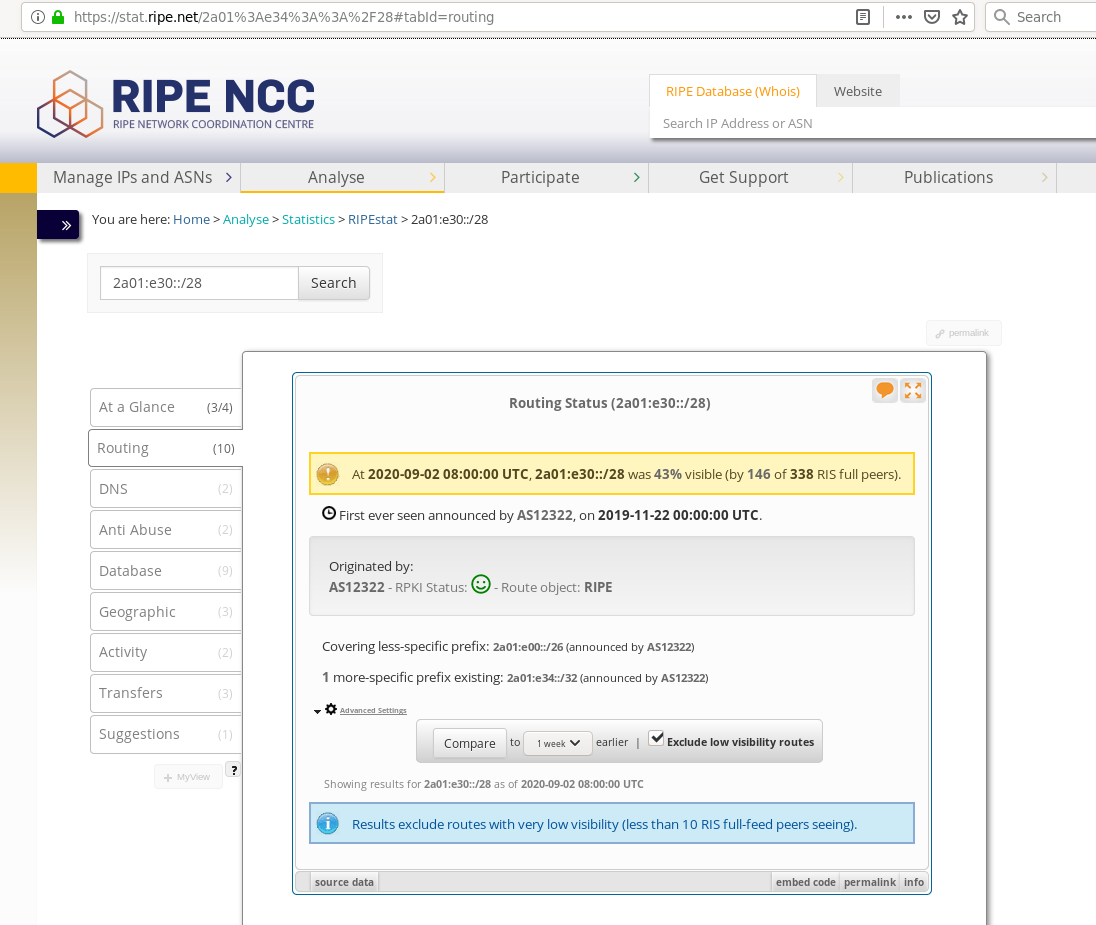
Task: Follow the Statistics breadcrumb link
Action: pyautogui.click(x=308, y=220)
